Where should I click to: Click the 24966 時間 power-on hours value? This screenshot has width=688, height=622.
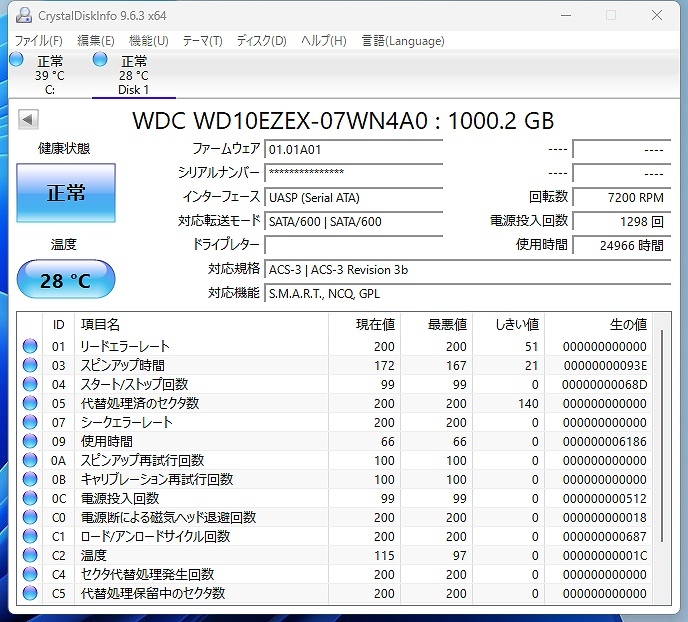click(622, 245)
